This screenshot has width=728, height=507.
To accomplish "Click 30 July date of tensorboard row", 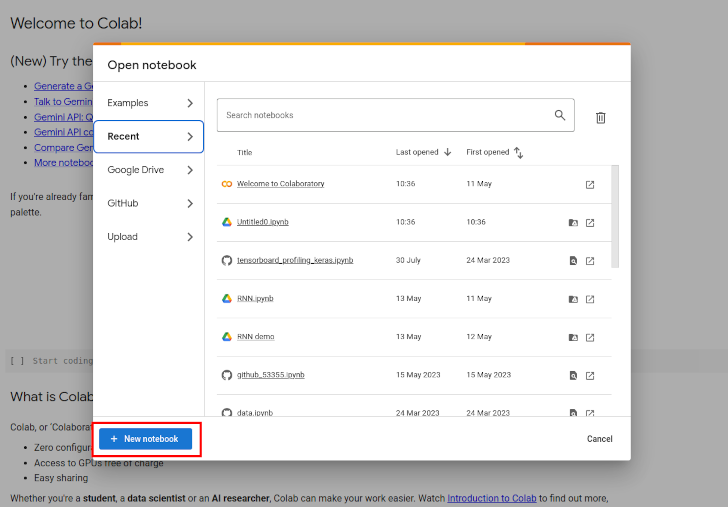I will point(408,260).
